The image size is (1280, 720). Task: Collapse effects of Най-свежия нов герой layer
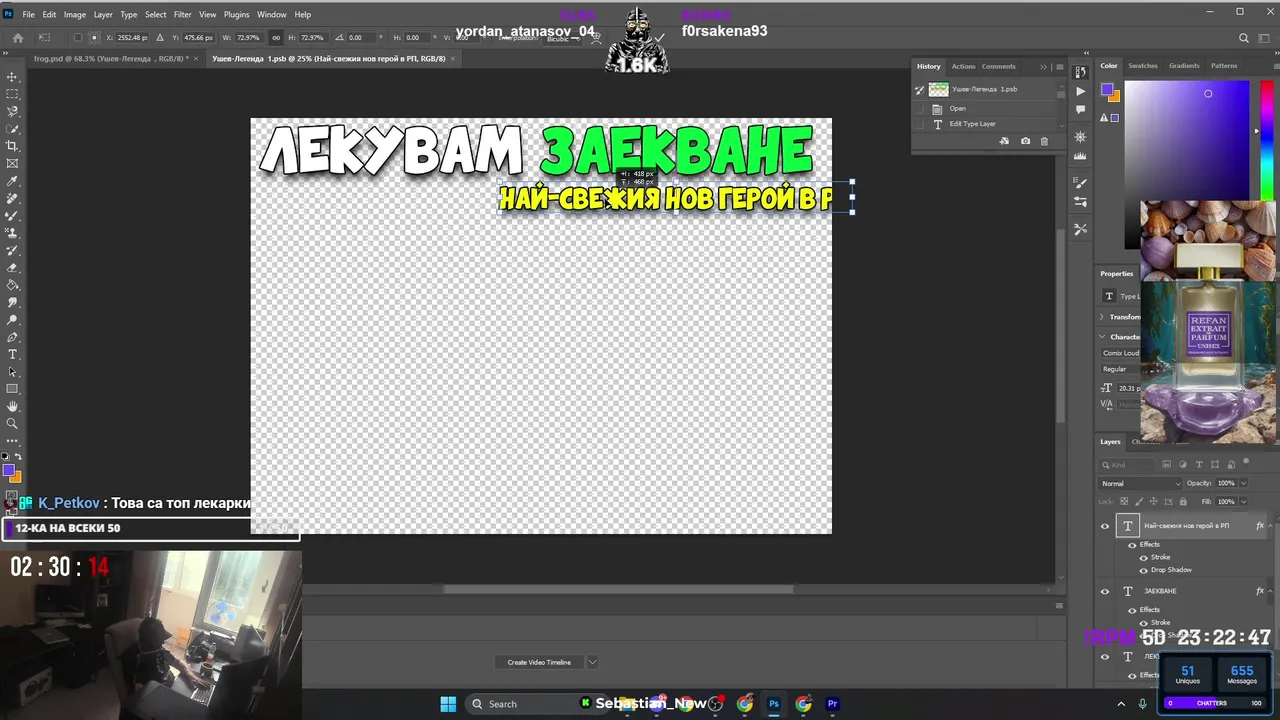click(x=1272, y=526)
